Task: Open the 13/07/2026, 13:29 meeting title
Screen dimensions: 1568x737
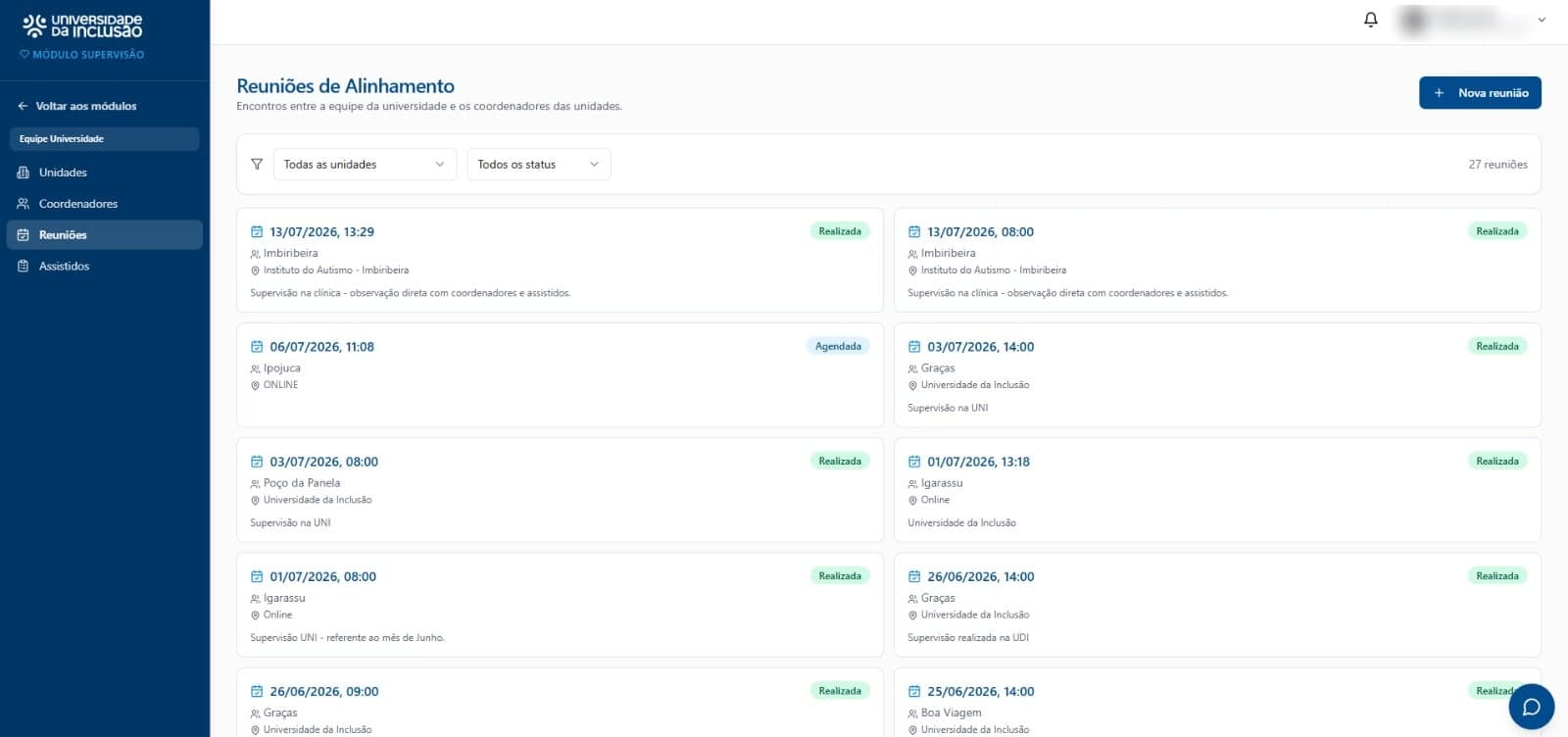Action: 321,232
